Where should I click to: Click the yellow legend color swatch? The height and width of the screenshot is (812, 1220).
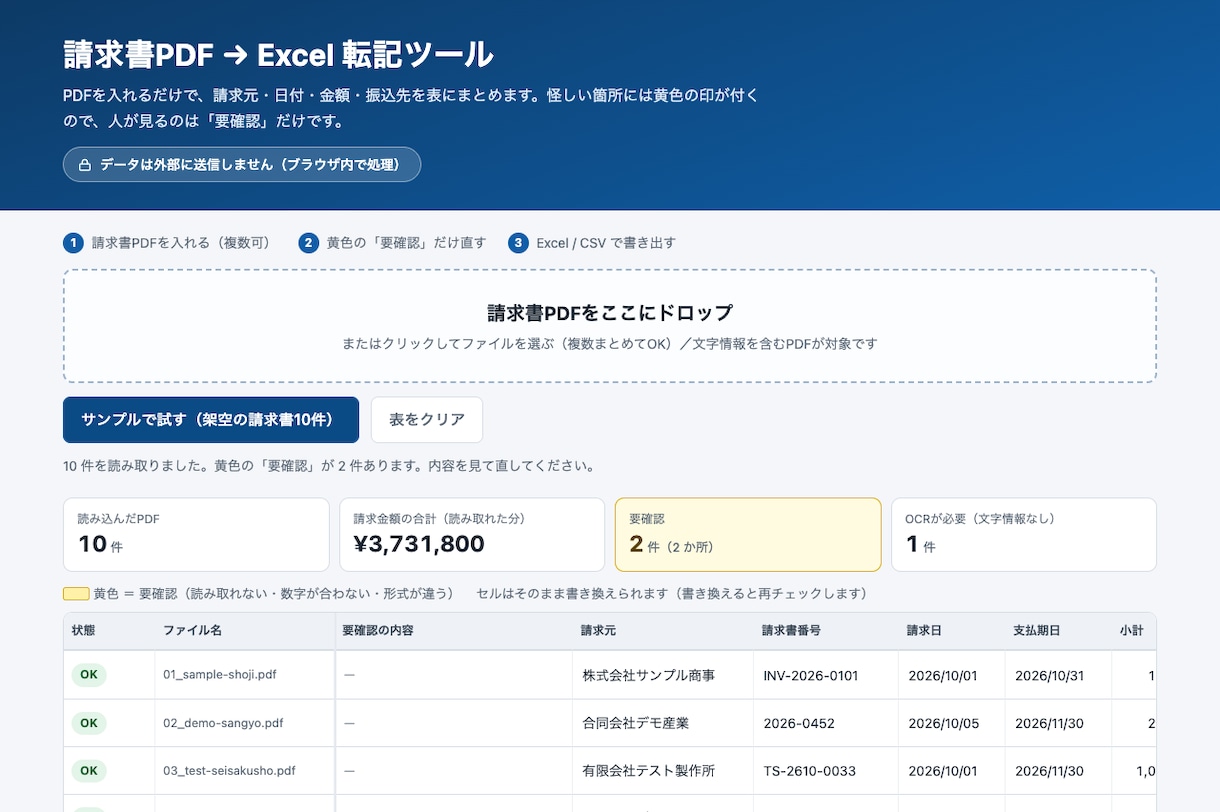click(76, 594)
